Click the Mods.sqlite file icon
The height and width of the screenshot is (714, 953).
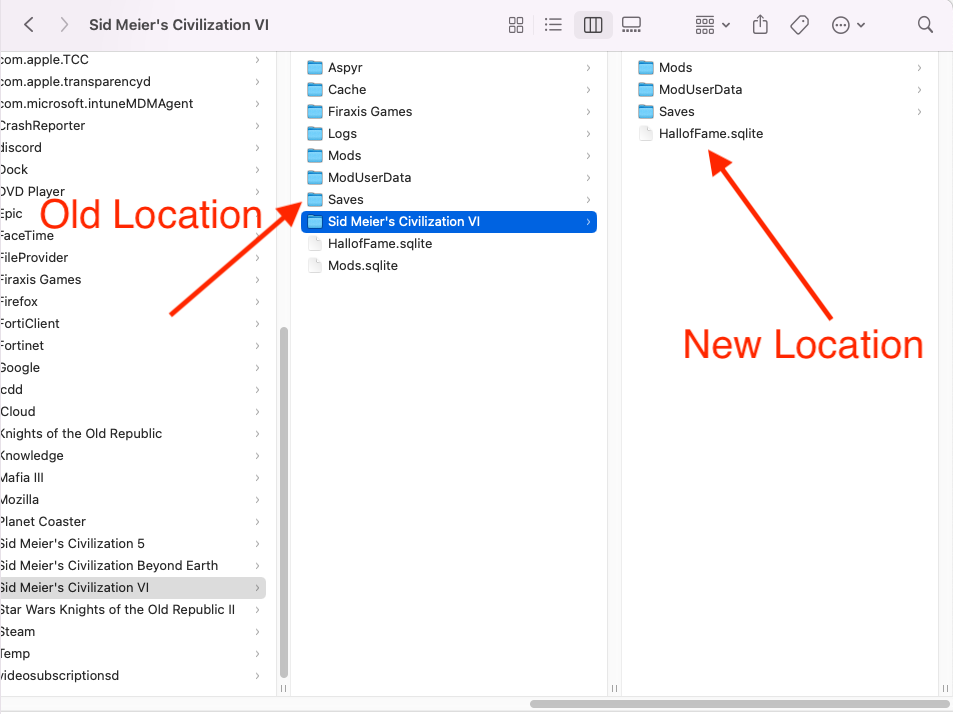(315, 266)
